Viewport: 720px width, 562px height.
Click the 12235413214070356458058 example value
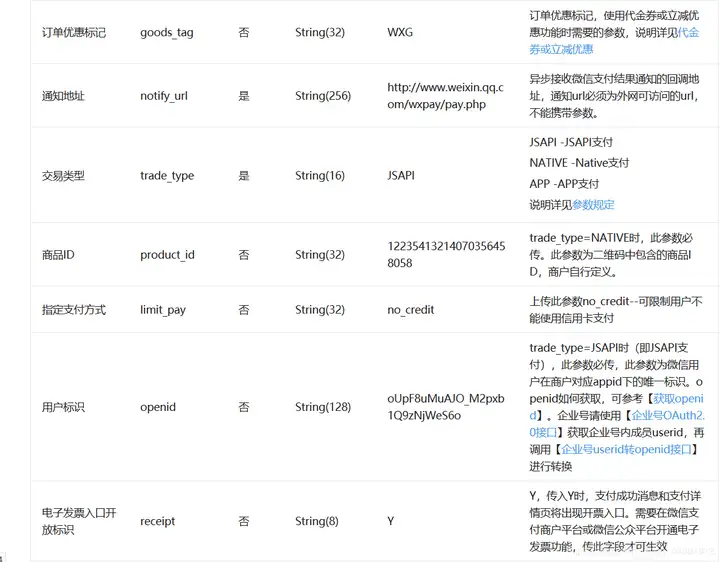pyautogui.click(x=446, y=255)
